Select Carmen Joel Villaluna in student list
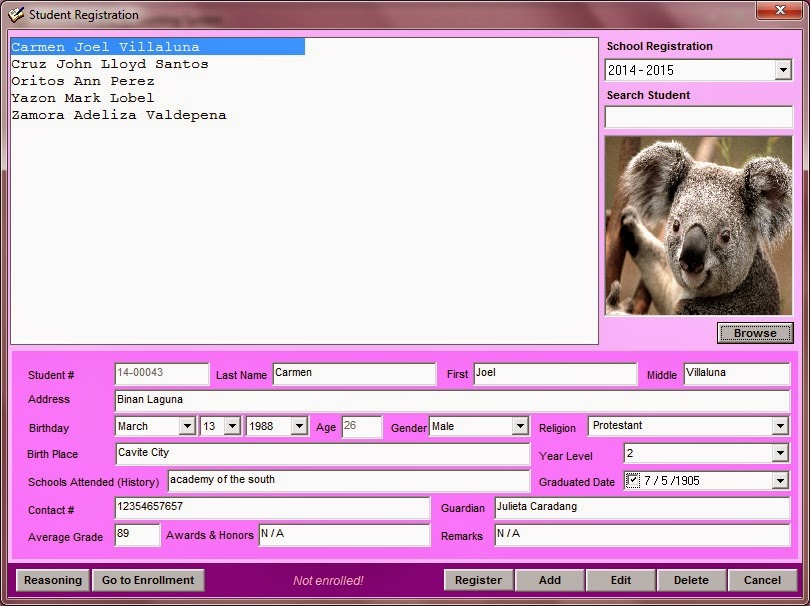 (x=158, y=46)
